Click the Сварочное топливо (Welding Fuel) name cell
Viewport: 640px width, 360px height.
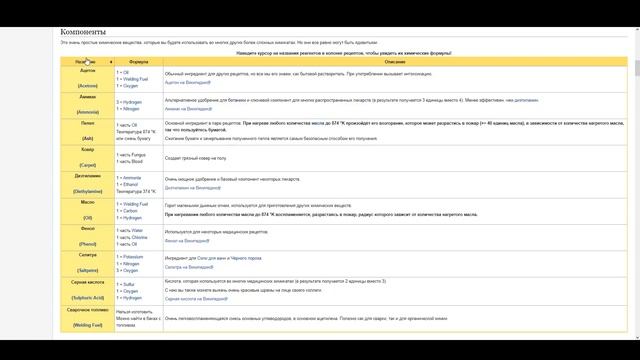click(x=87, y=319)
